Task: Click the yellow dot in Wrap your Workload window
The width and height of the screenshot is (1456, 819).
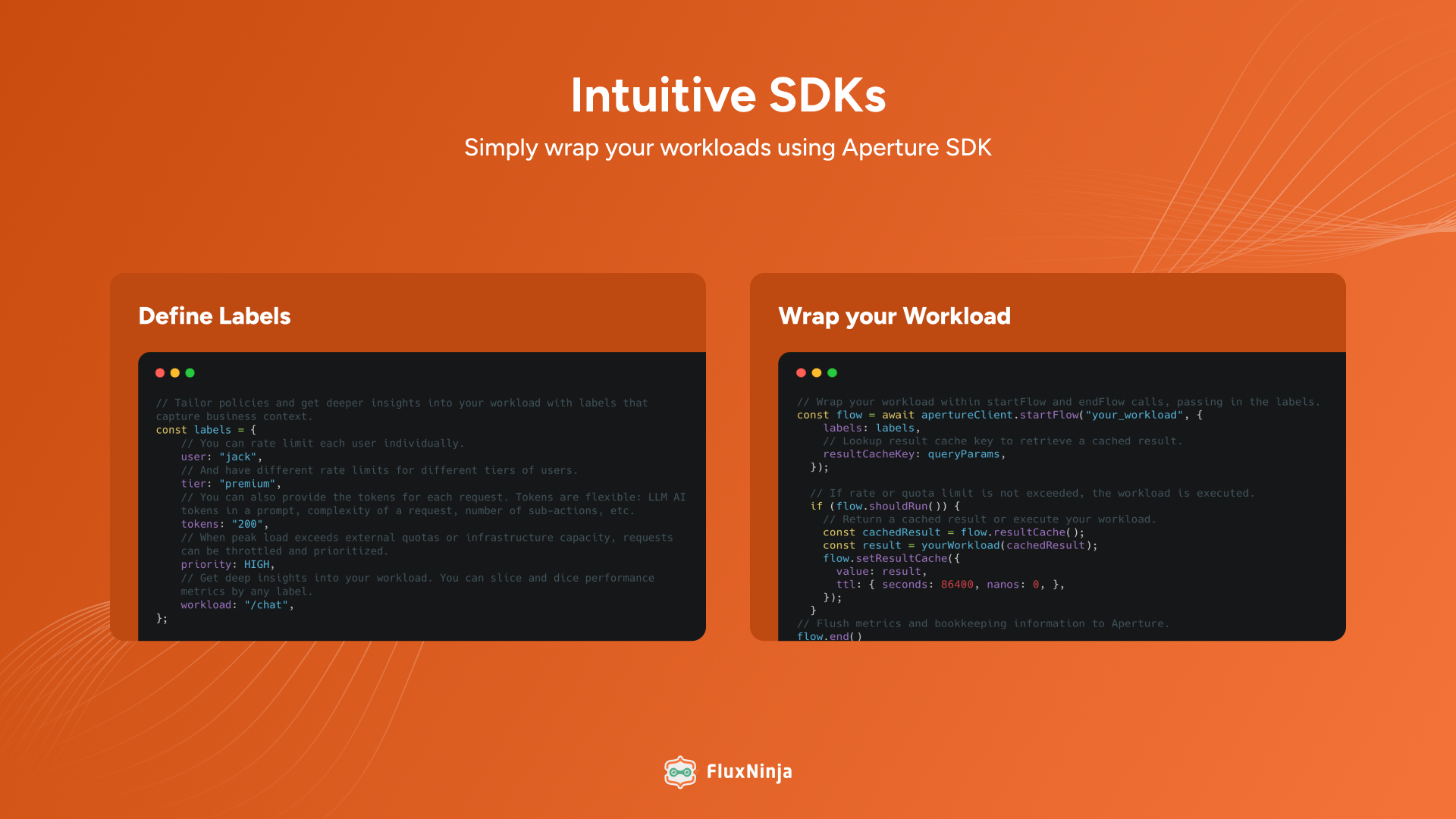Action: click(x=817, y=372)
